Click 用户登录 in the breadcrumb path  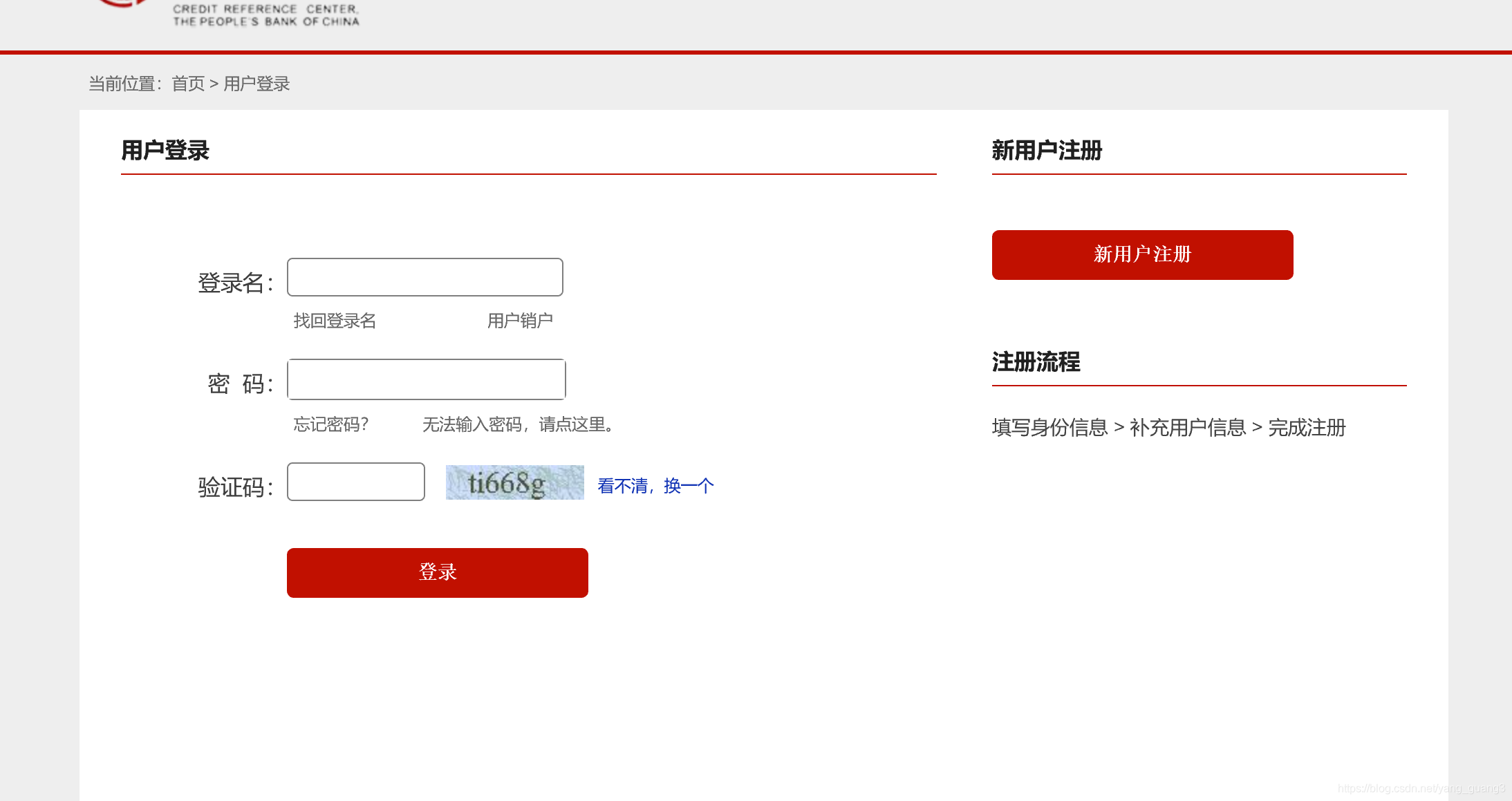(x=256, y=84)
